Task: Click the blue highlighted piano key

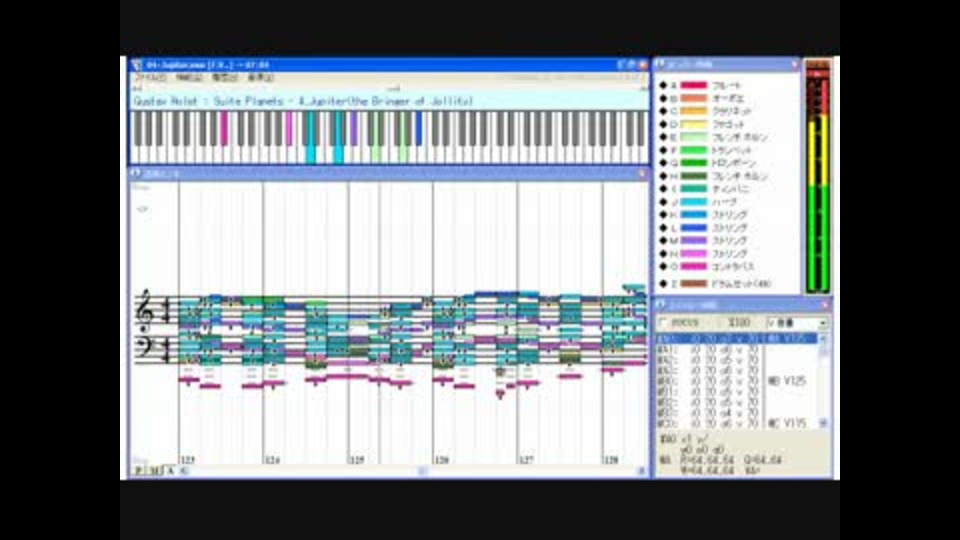Action: (419, 129)
